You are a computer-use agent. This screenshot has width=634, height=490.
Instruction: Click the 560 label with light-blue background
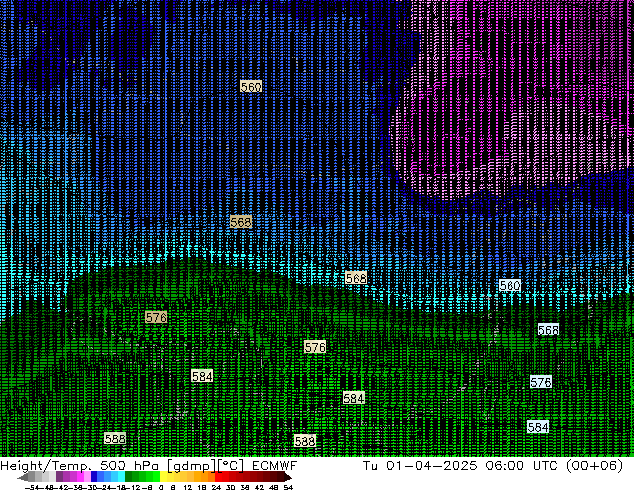coord(509,285)
